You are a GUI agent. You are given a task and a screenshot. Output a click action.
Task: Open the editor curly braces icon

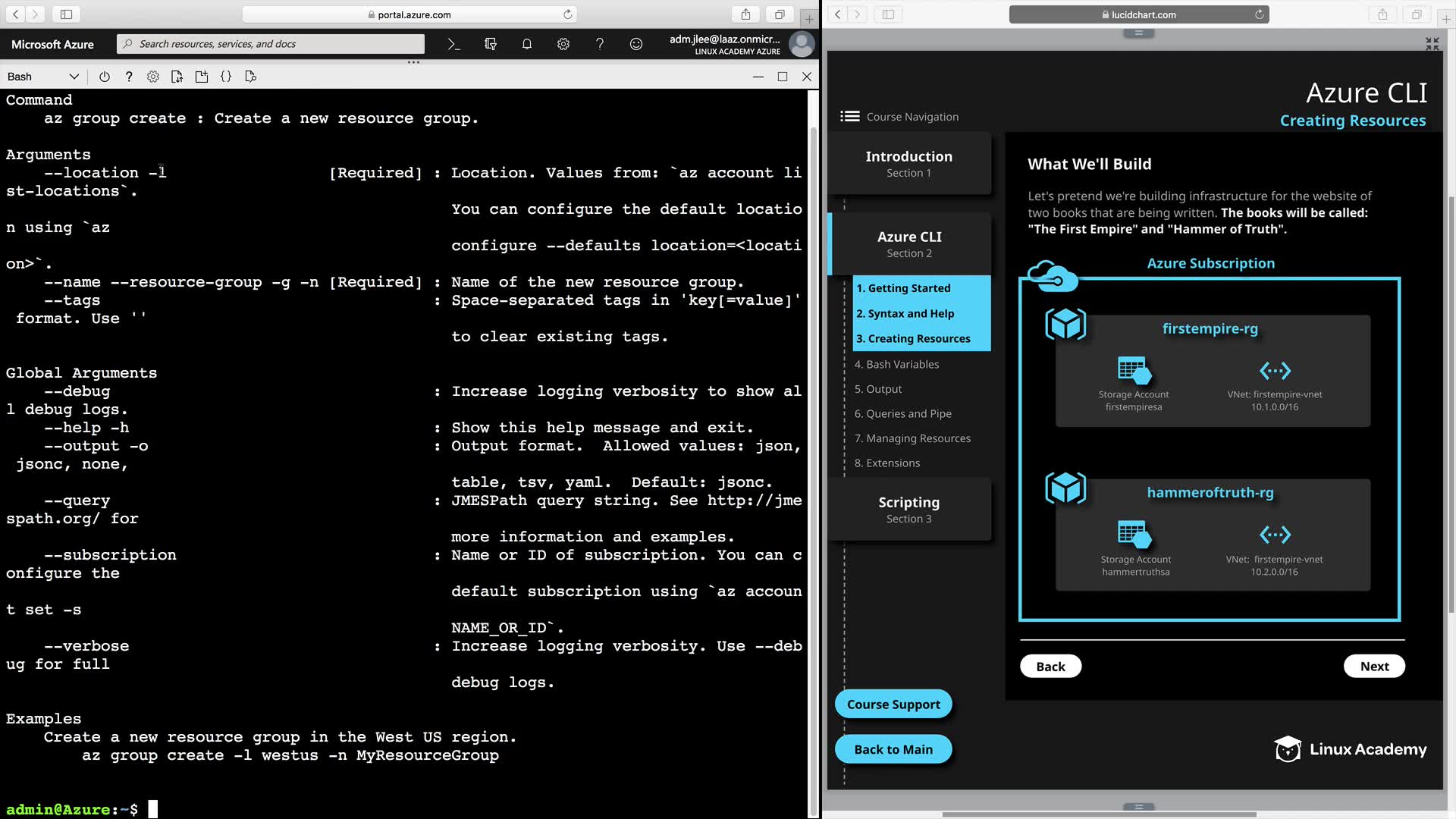[226, 77]
